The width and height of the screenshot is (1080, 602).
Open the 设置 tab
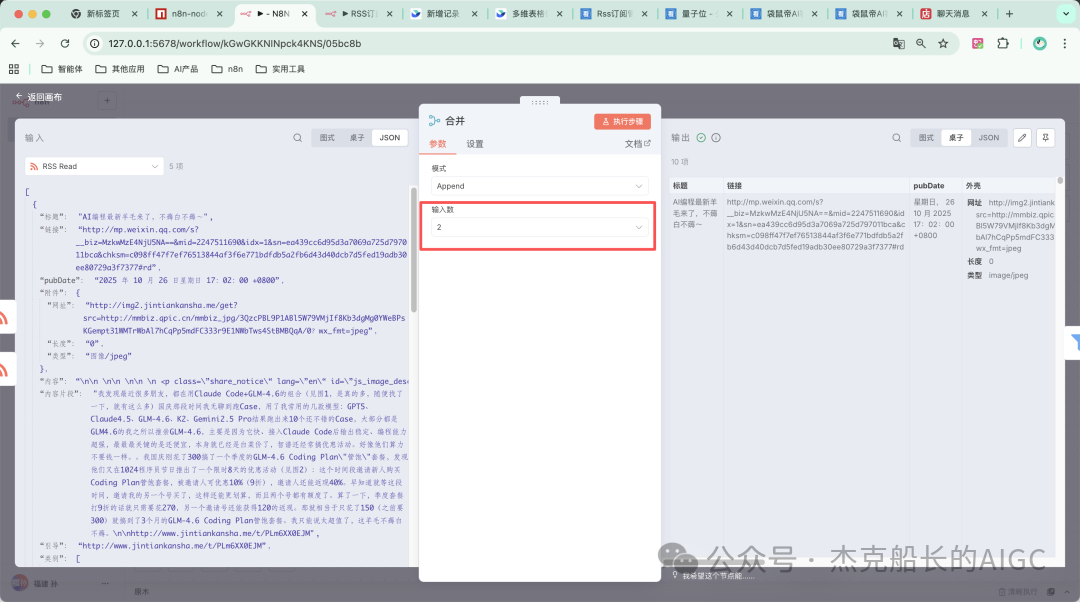[x=475, y=144]
